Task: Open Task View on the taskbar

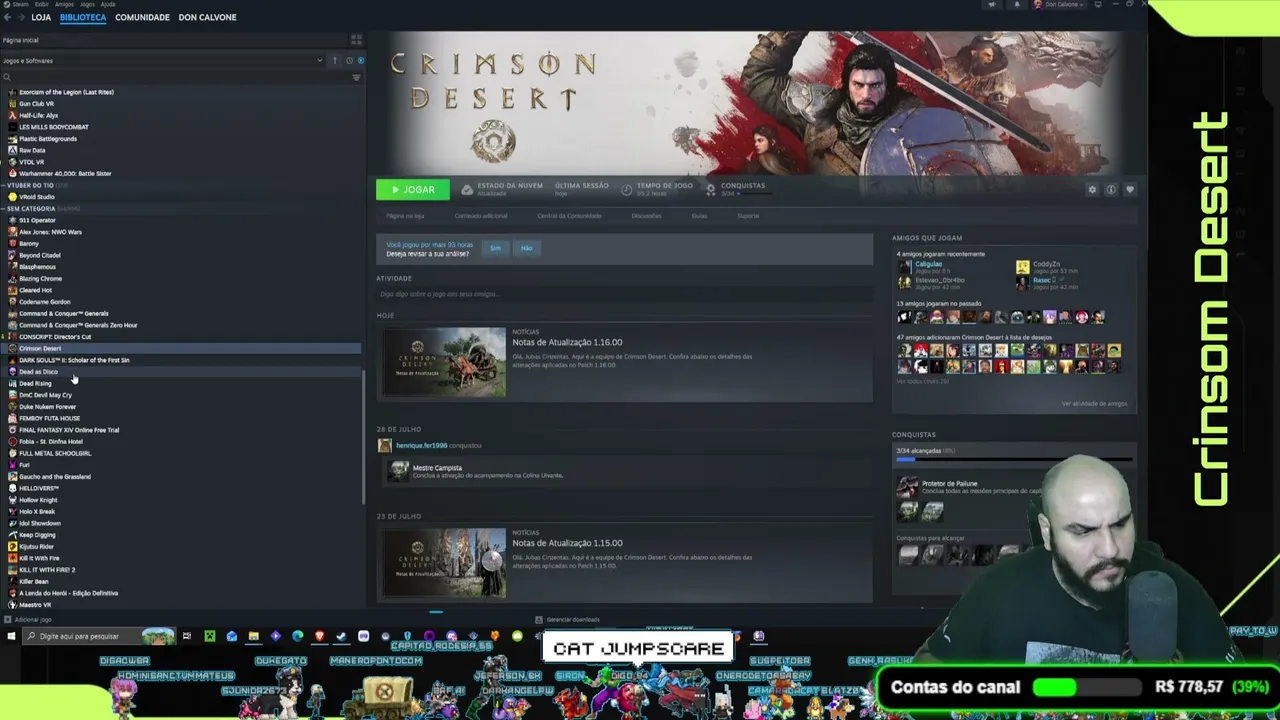Action: (x=187, y=636)
